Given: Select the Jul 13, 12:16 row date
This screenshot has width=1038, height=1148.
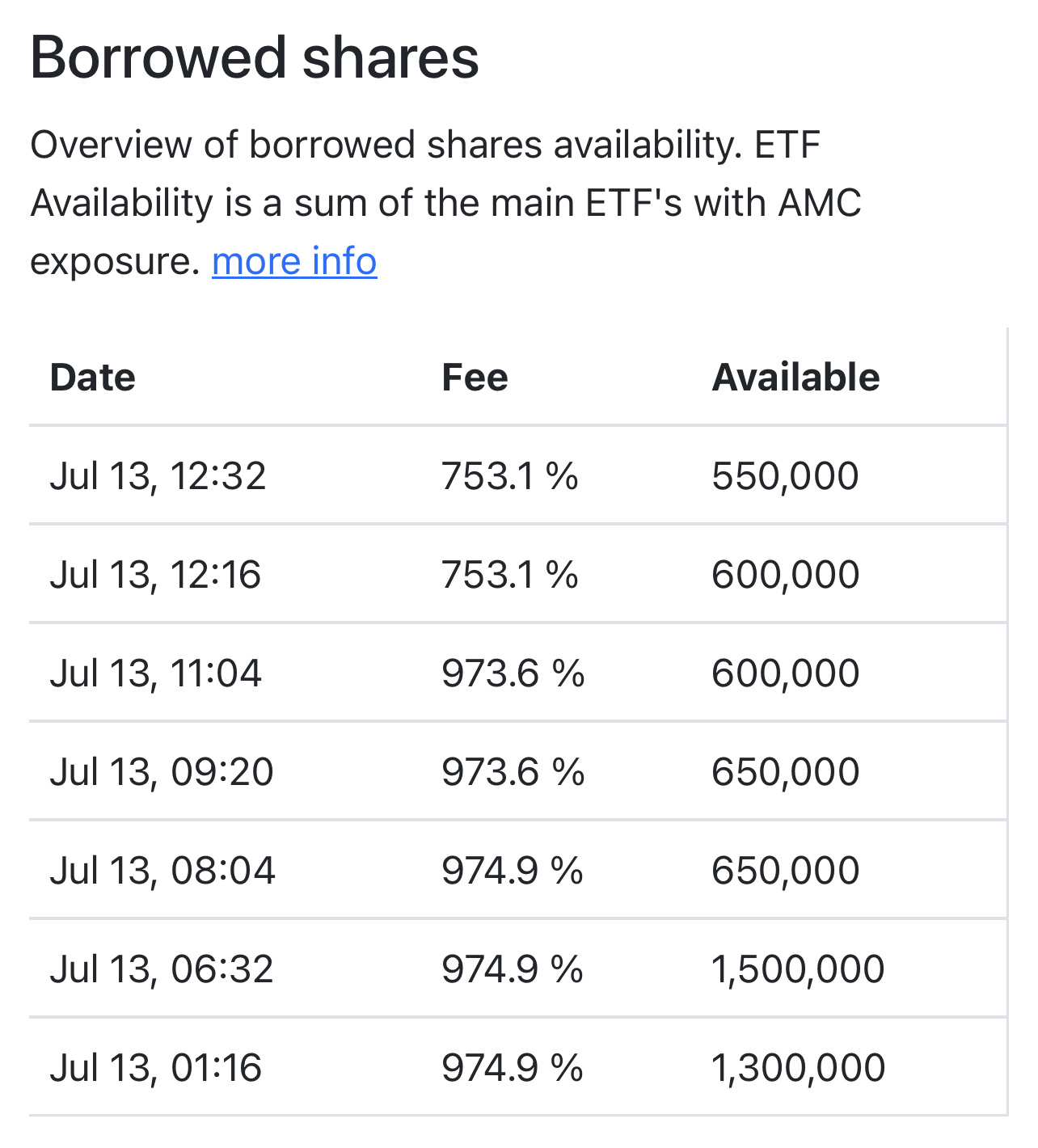Looking at the screenshot, I should (155, 574).
